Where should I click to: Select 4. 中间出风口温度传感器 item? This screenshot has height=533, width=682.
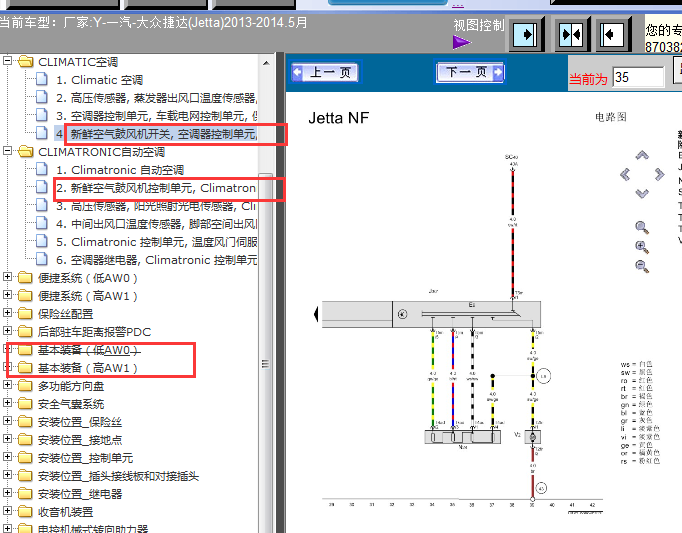(157, 224)
